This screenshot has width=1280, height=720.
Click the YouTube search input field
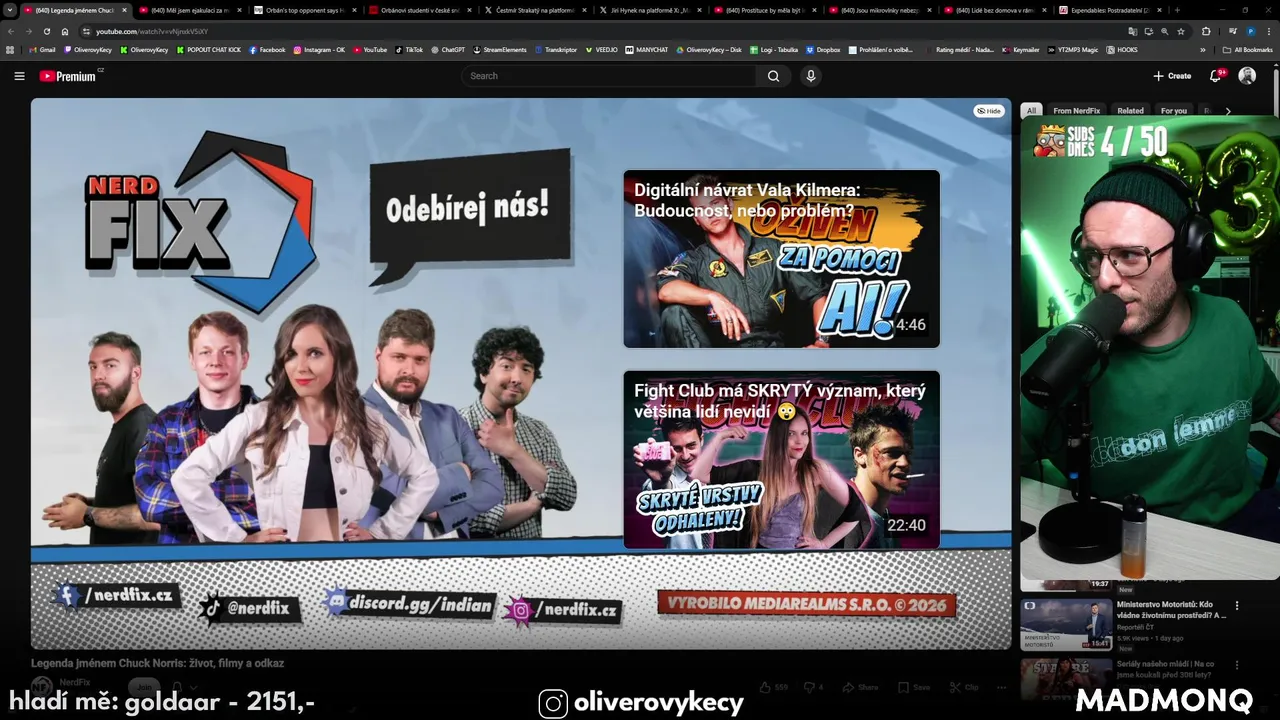[610, 76]
